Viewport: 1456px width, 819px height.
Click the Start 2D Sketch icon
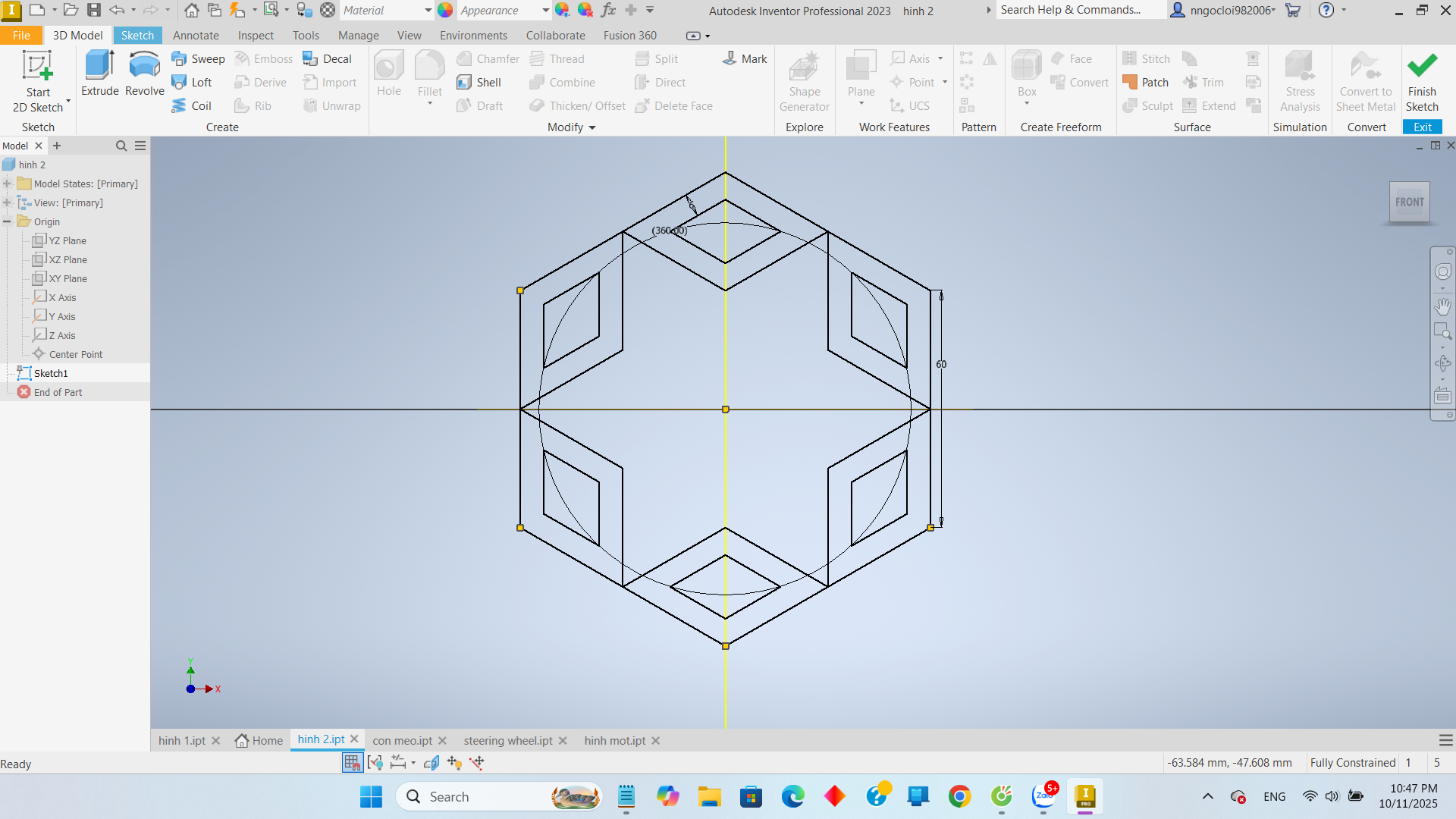(37, 66)
